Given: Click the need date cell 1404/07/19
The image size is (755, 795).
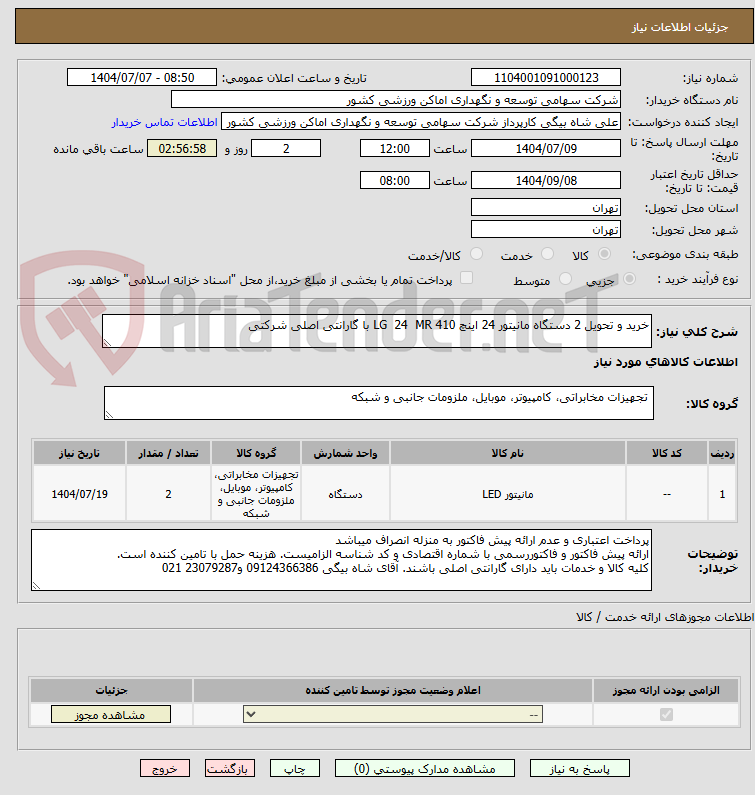Looking at the screenshot, I should tap(80, 494).
